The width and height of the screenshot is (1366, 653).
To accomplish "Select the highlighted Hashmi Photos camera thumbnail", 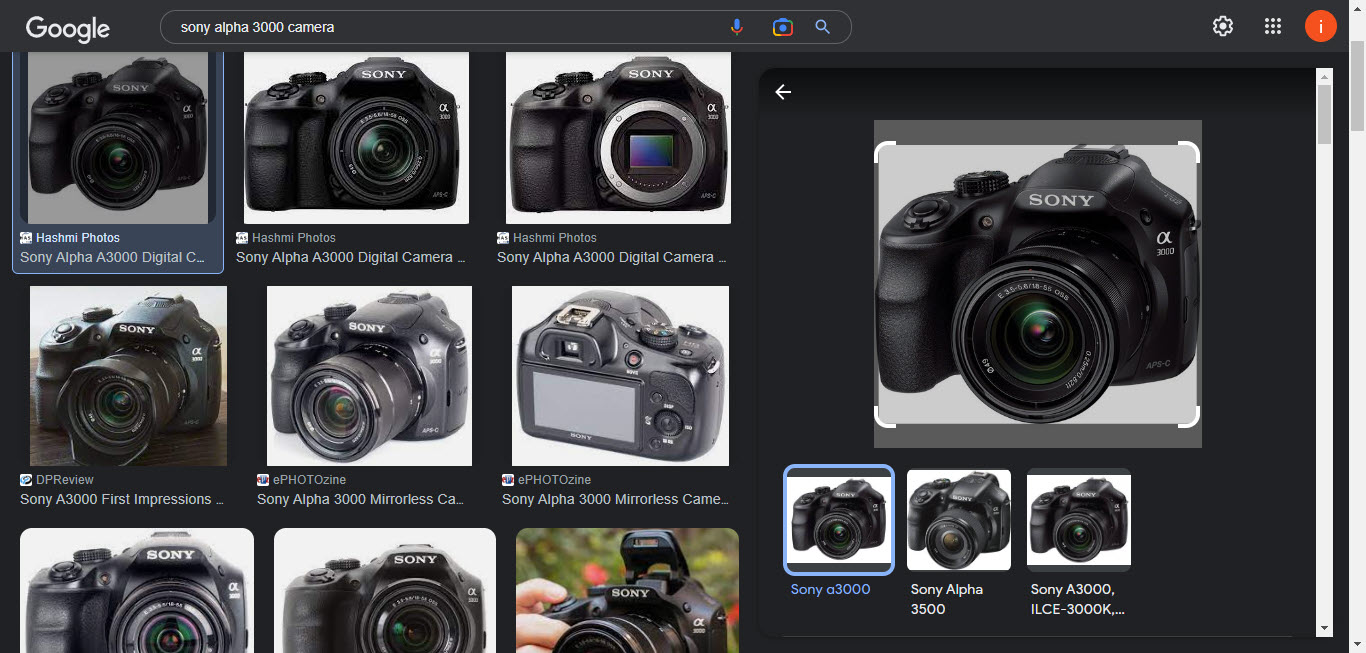I will (x=118, y=137).
